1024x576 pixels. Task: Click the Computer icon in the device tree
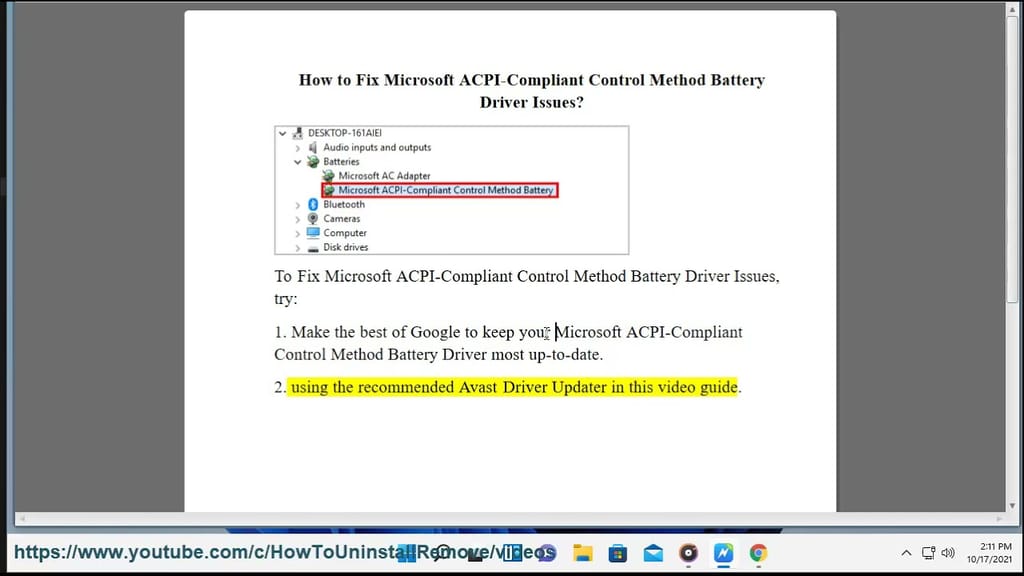point(313,233)
